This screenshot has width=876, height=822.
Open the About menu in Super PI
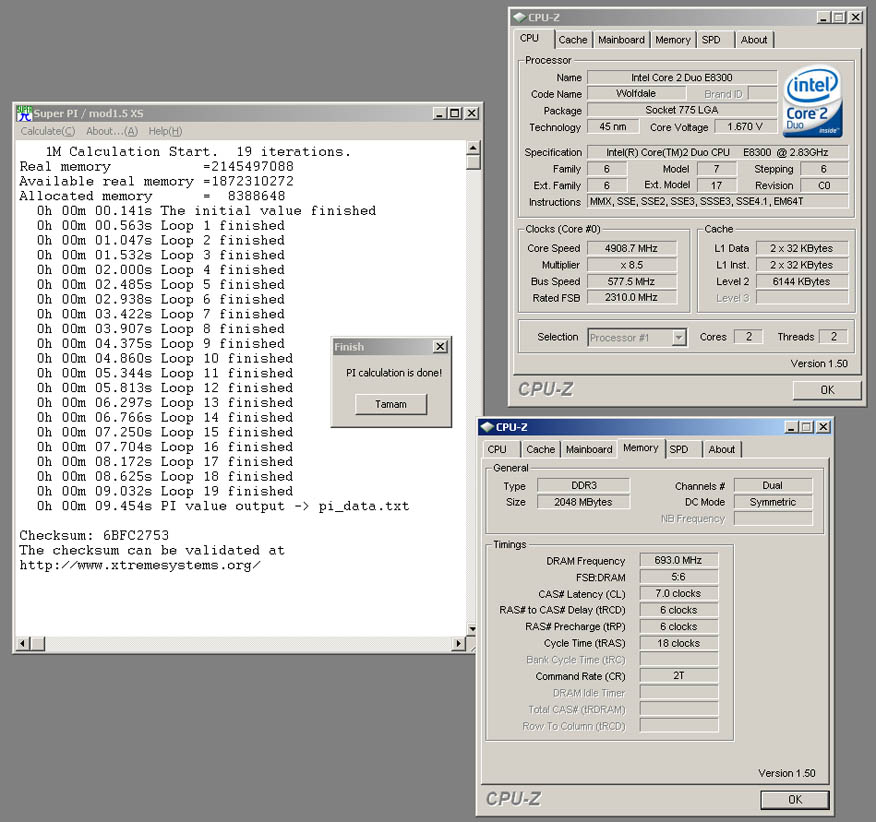[x=112, y=131]
